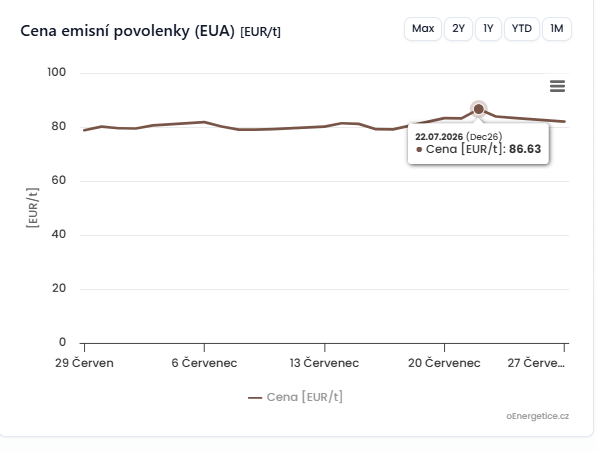Open the oEnergetice.cz credit link
Viewport: 597px width, 451px height.
pyautogui.click(x=537, y=416)
